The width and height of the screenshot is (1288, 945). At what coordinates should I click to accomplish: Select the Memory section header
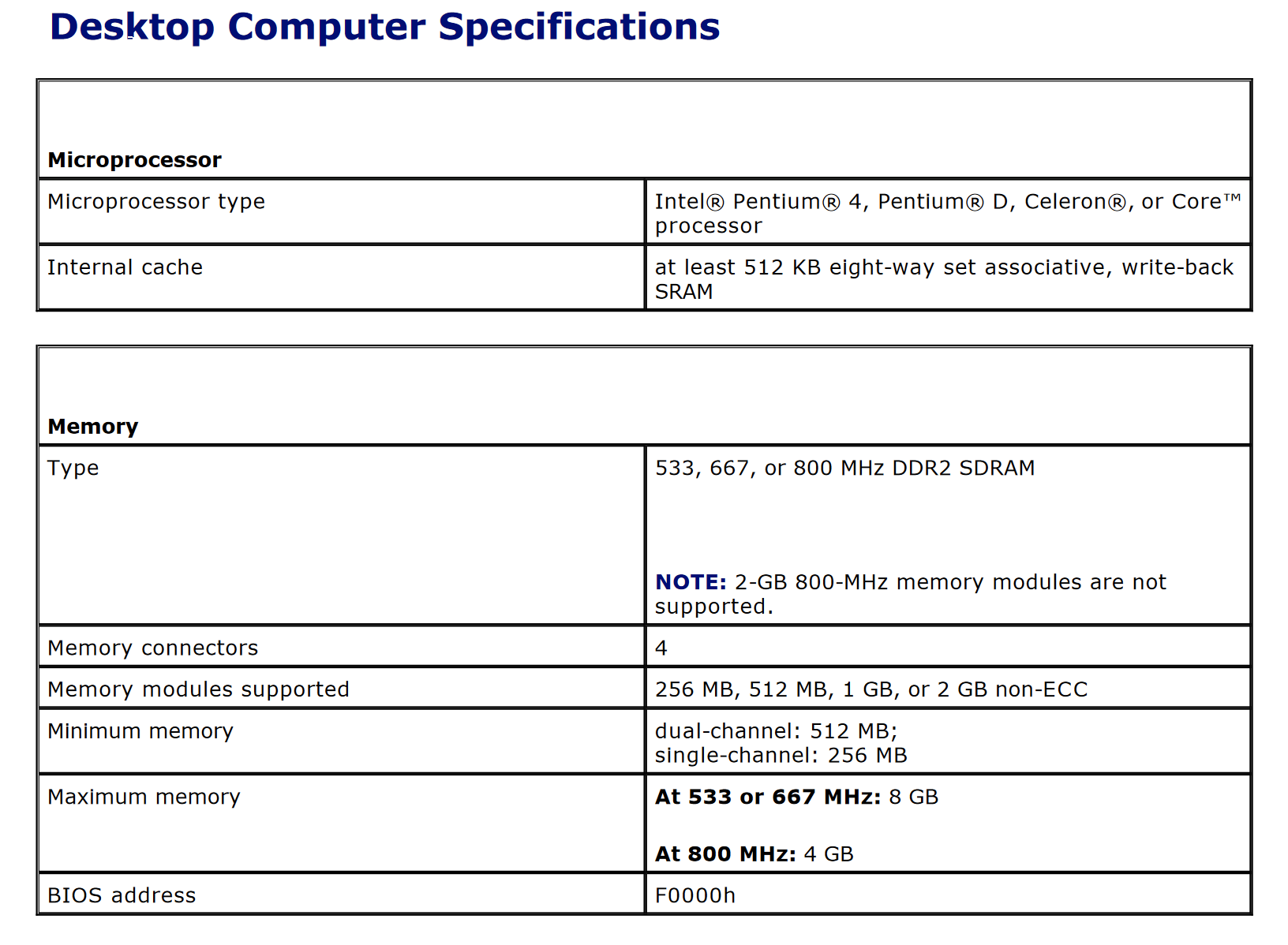point(93,427)
